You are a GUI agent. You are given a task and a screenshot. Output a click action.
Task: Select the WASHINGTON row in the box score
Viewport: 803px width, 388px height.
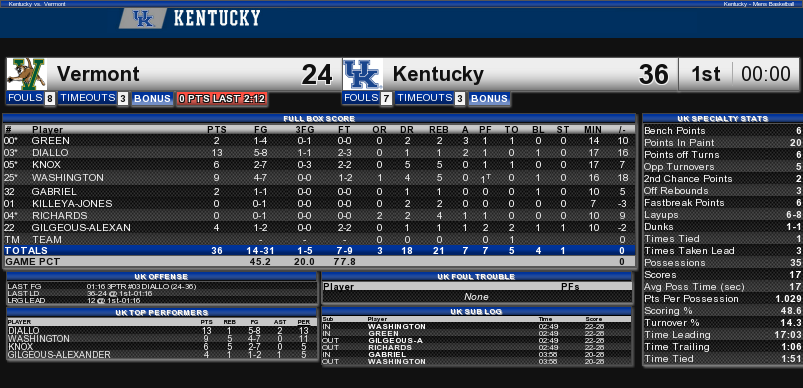tap(320, 178)
